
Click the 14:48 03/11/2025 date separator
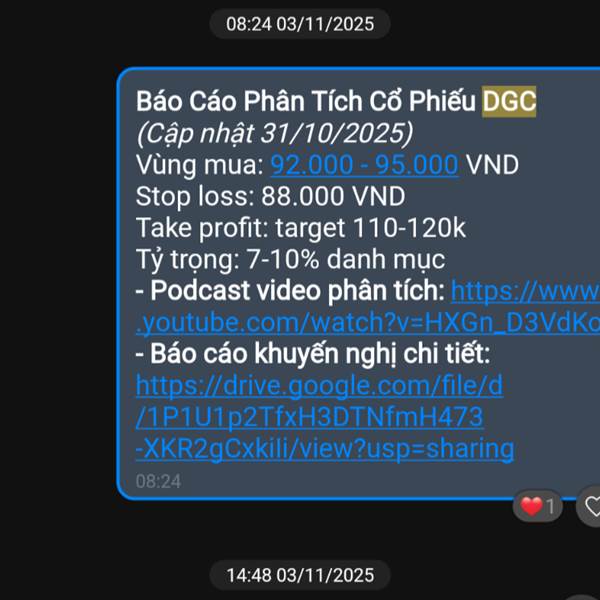tap(300, 575)
